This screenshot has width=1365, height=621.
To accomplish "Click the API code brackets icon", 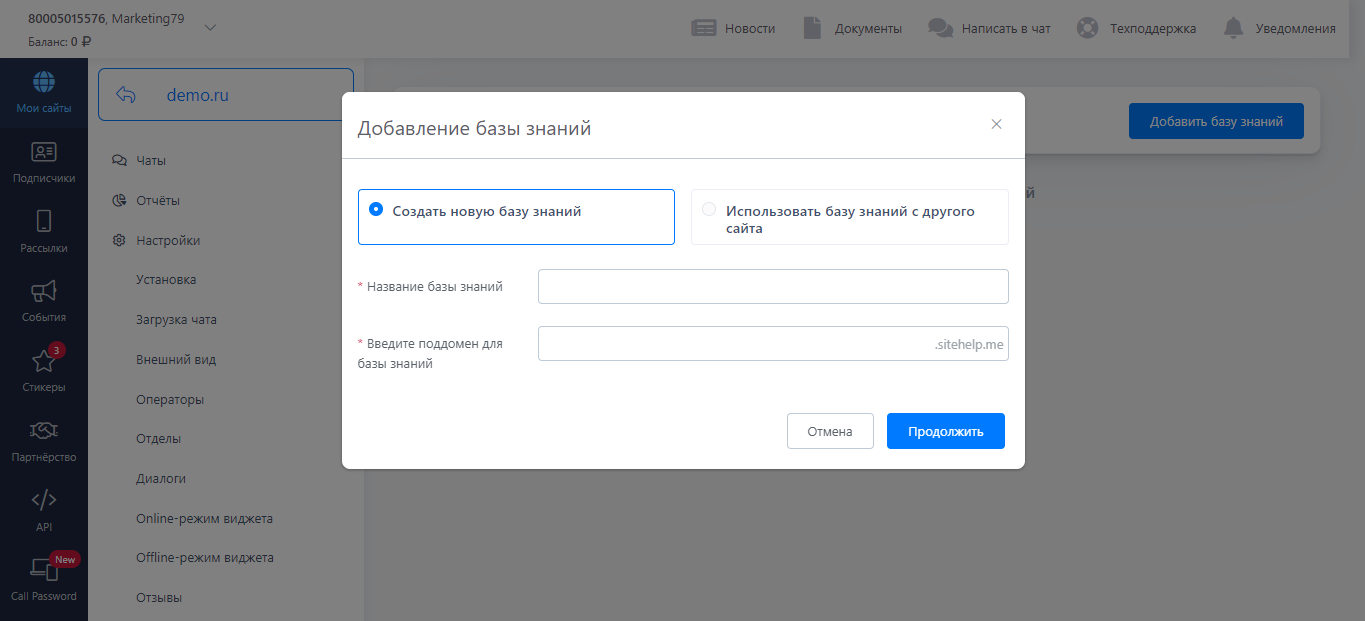I will [44, 500].
